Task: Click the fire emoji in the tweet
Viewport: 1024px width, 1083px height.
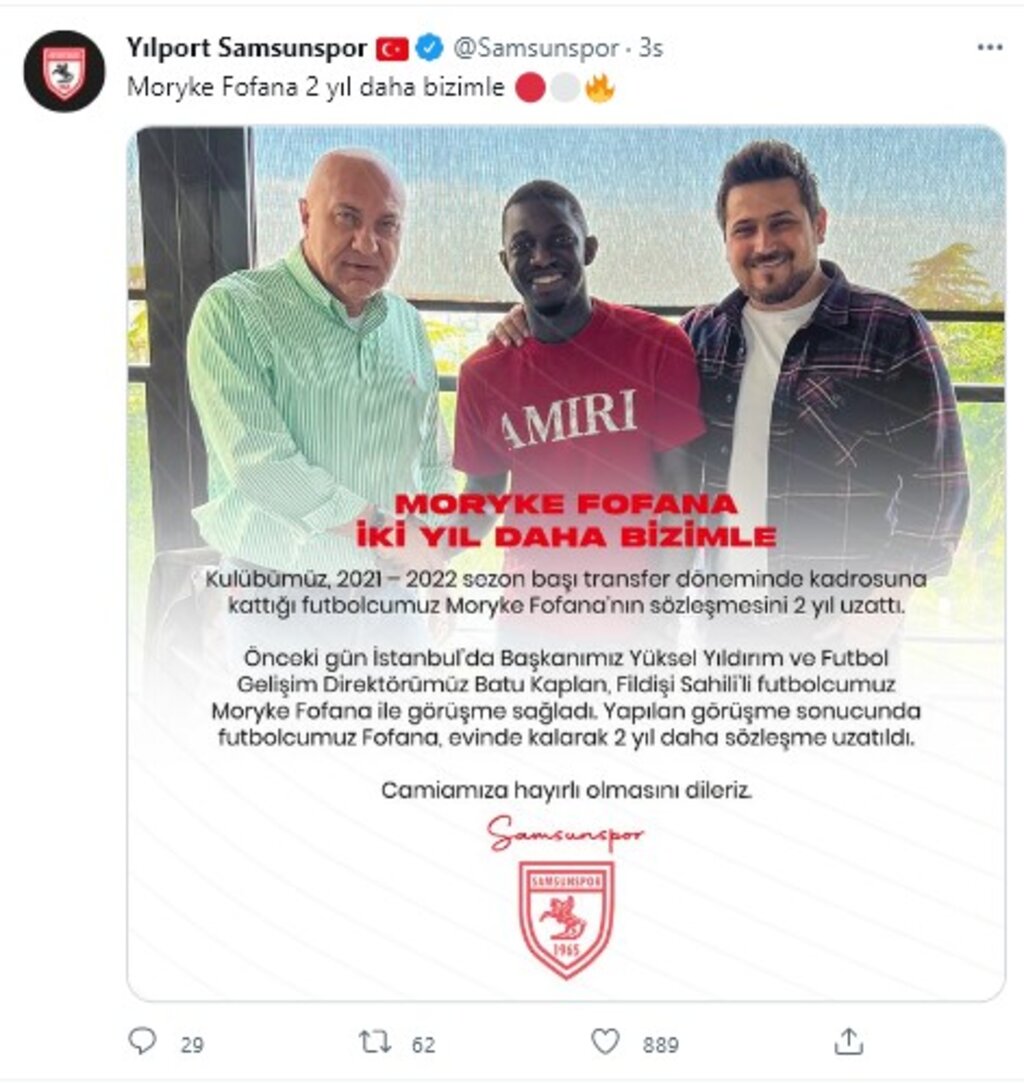Action: [599, 88]
